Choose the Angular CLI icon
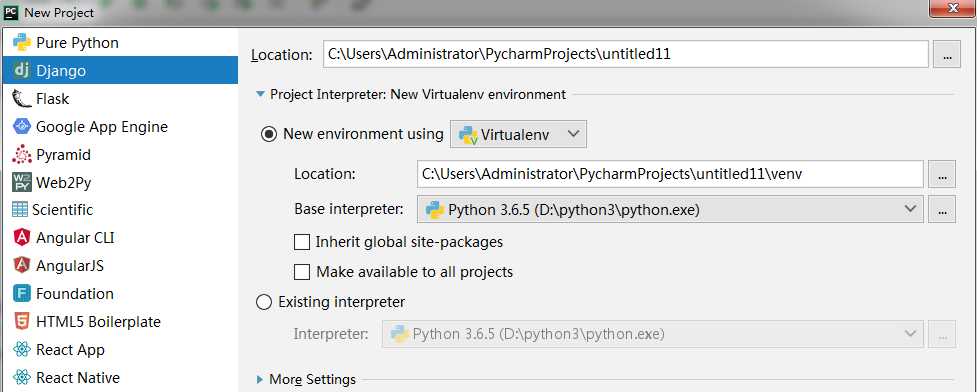 [22, 237]
